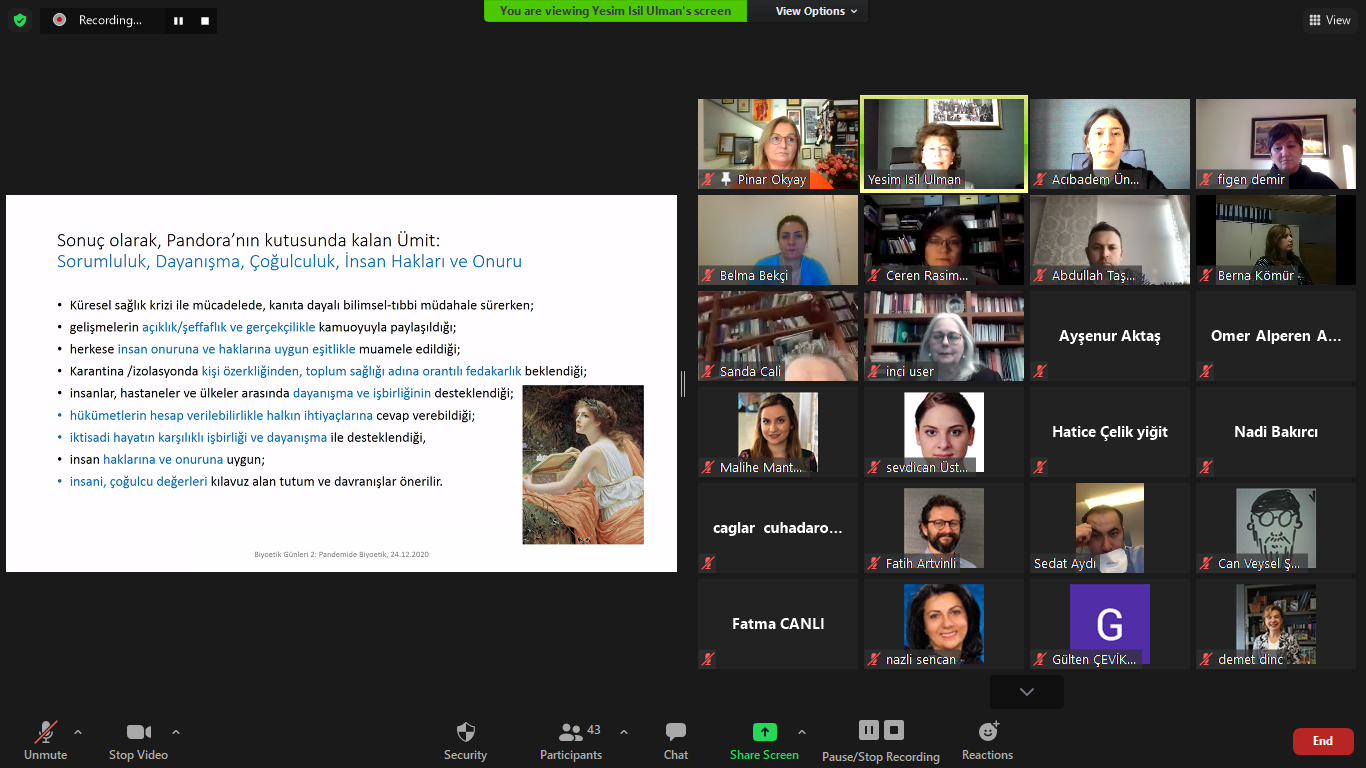Click the red End button

pos(1322,741)
